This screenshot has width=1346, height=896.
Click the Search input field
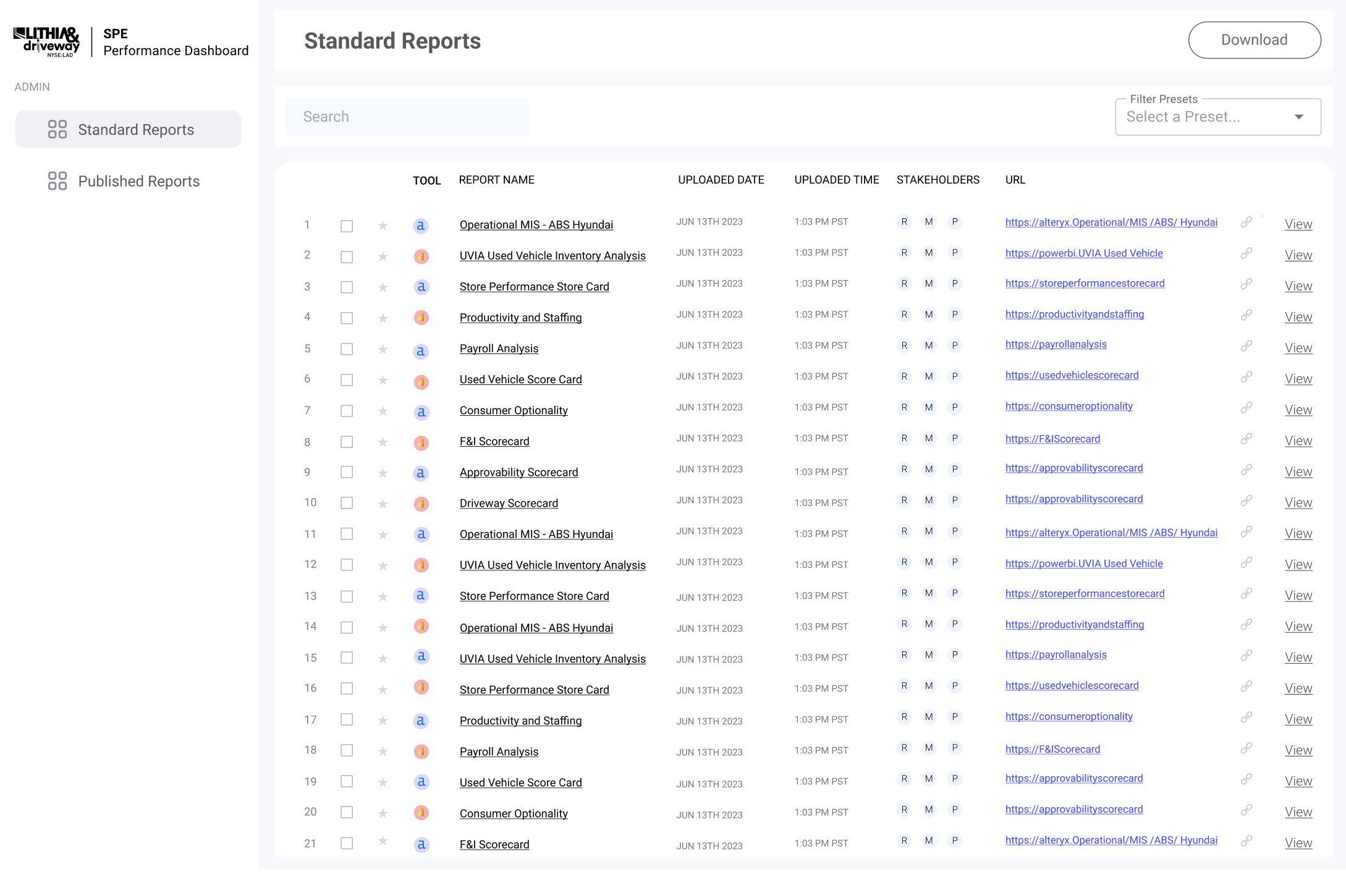(407, 117)
